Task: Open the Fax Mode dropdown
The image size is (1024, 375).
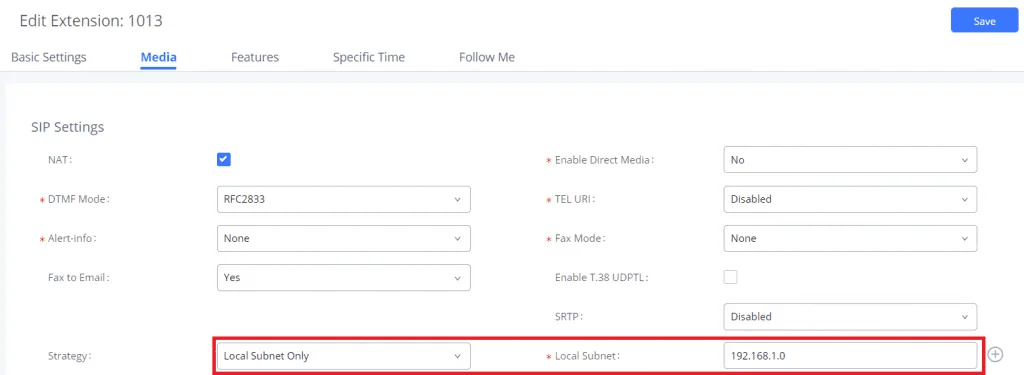Action: click(x=850, y=238)
